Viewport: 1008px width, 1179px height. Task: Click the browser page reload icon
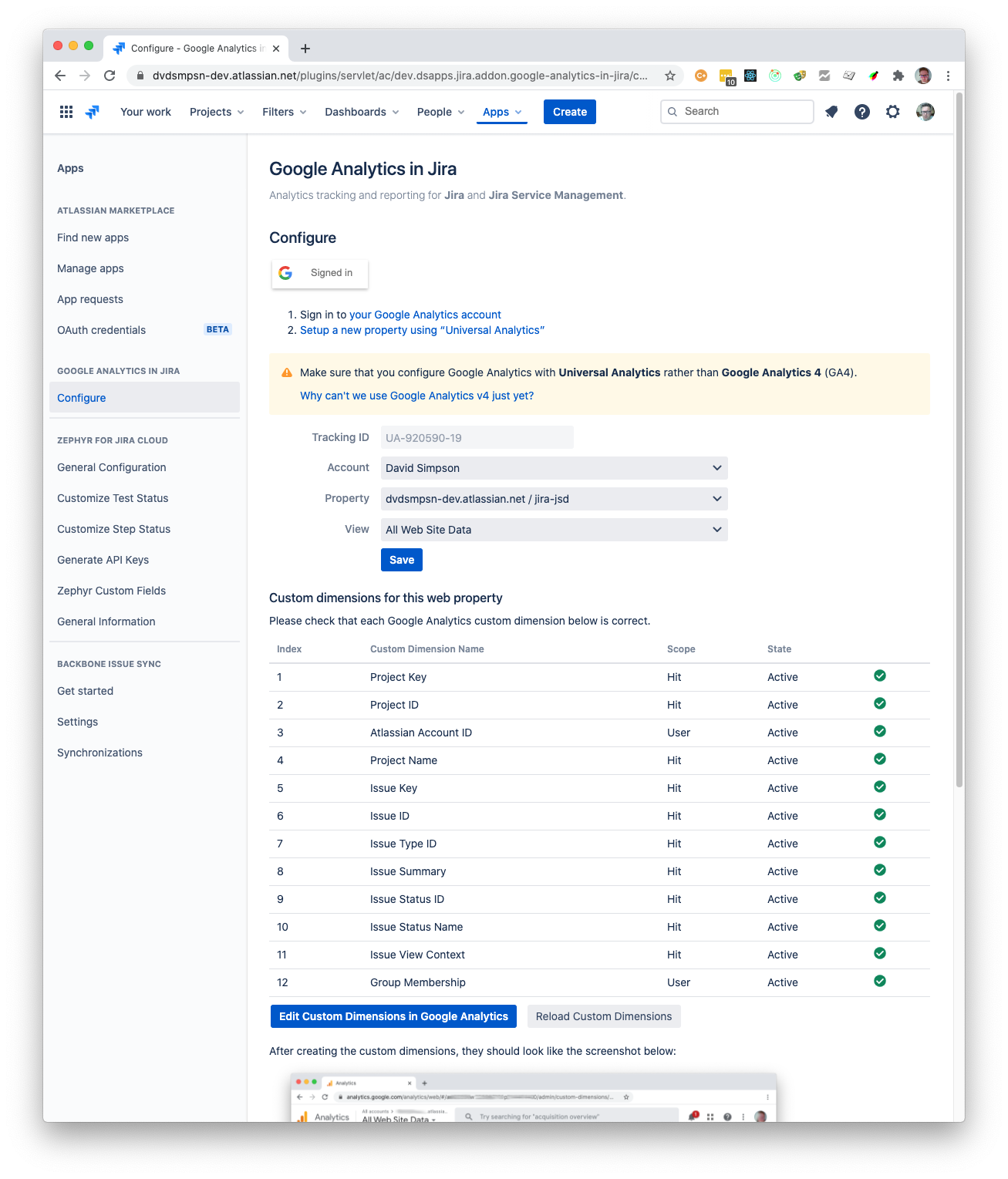coord(110,76)
